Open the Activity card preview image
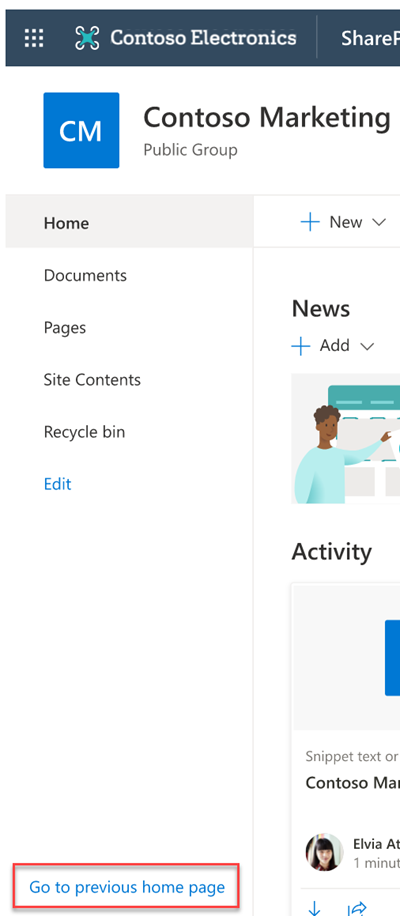This screenshot has width=400, height=916. [x=346, y=657]
